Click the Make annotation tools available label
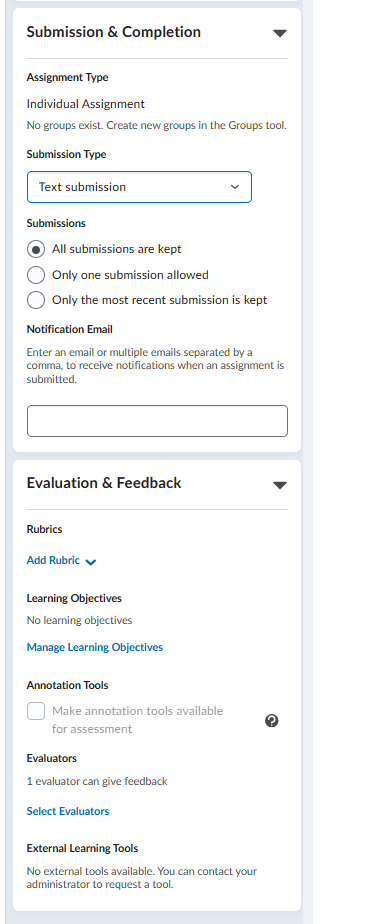The height and width of the screenshot is (924, 369). point(137,720)
